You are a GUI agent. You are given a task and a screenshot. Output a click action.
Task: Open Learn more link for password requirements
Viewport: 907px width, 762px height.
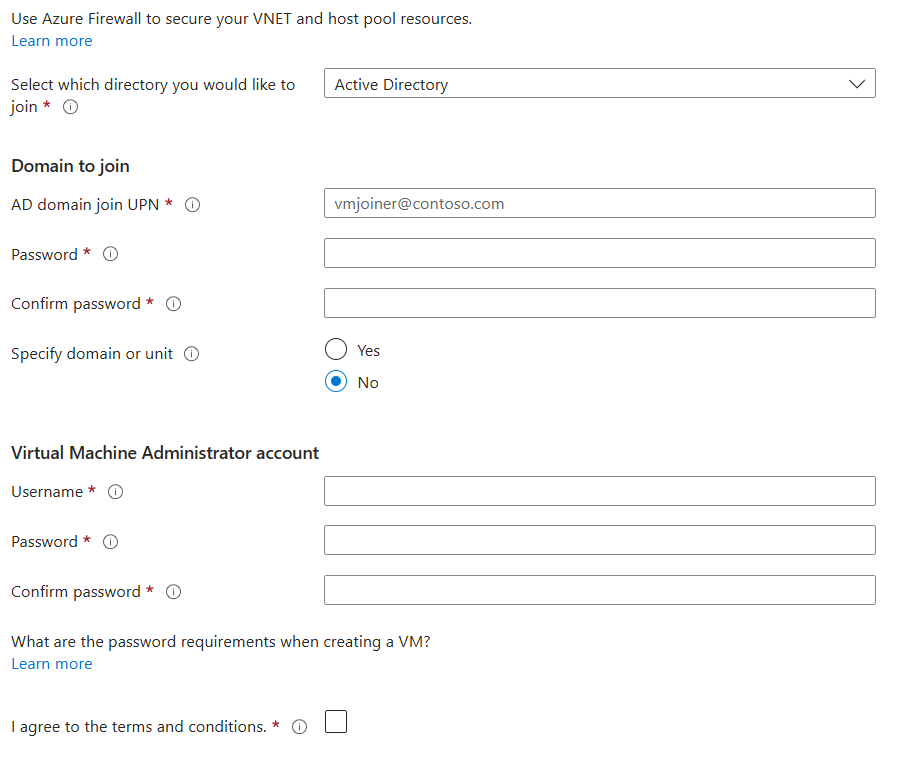(52, 664)
